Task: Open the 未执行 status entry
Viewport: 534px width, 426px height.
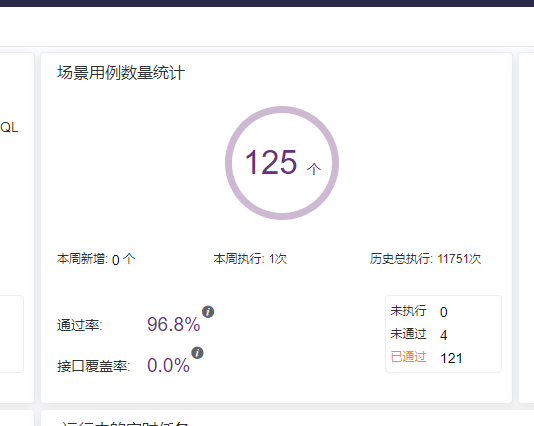Action: [x=408, y=311]
